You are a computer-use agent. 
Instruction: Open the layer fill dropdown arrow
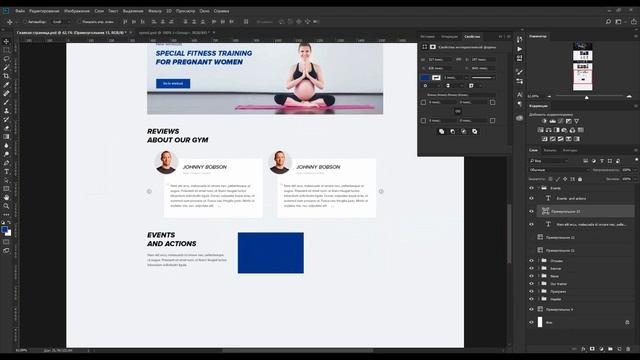click(x=635, y=179)
